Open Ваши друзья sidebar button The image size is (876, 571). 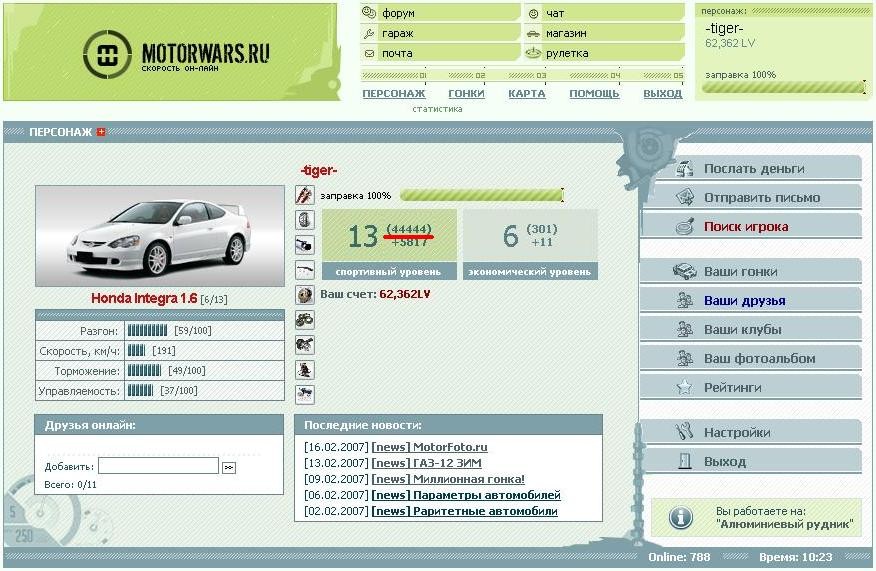click(x=751, y=301)
